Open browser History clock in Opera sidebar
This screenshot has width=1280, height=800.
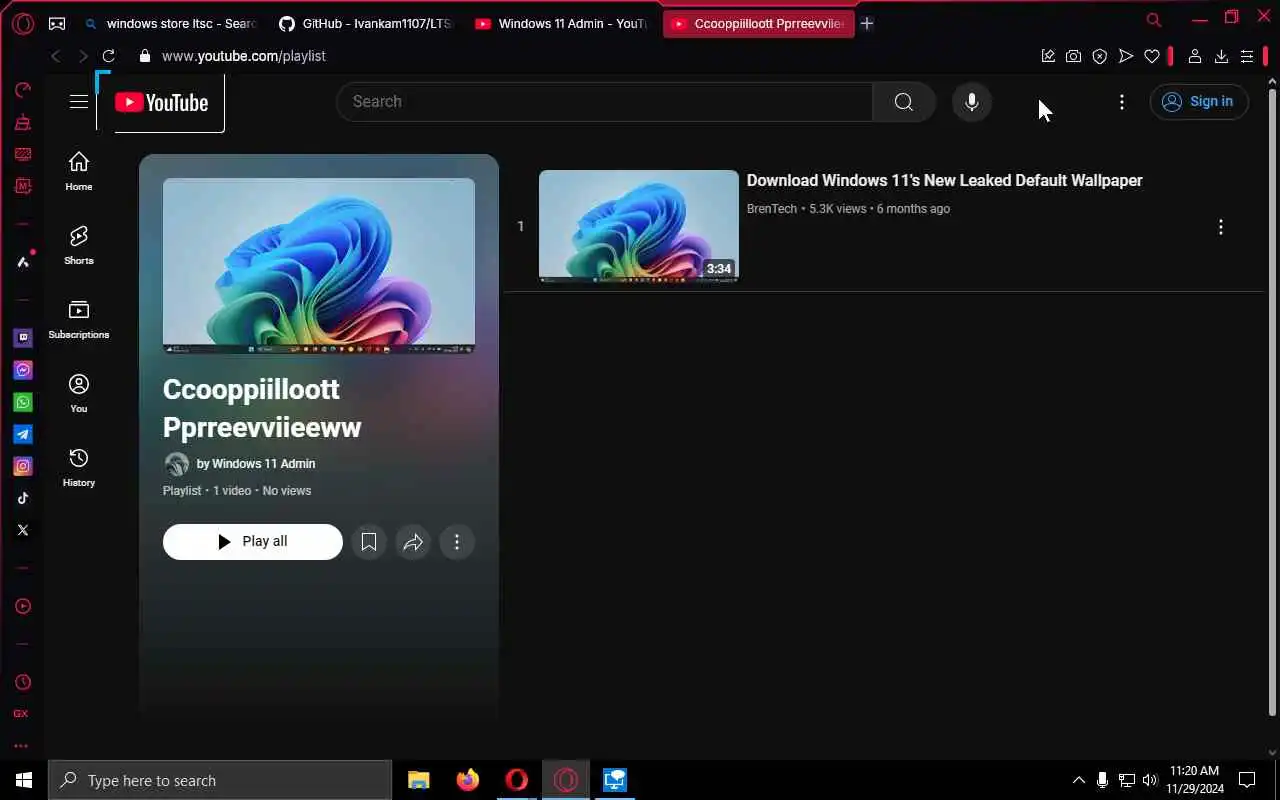click(x=22, y=682)
